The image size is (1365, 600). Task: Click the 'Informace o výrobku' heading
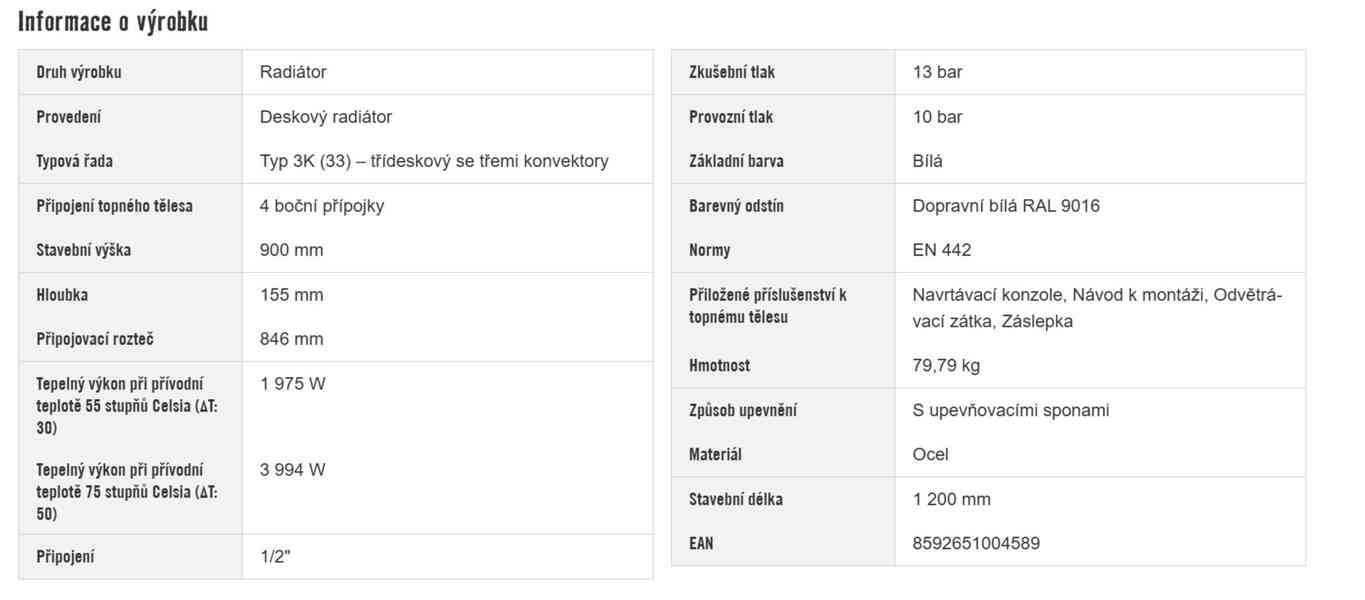(x=113, y=22)
